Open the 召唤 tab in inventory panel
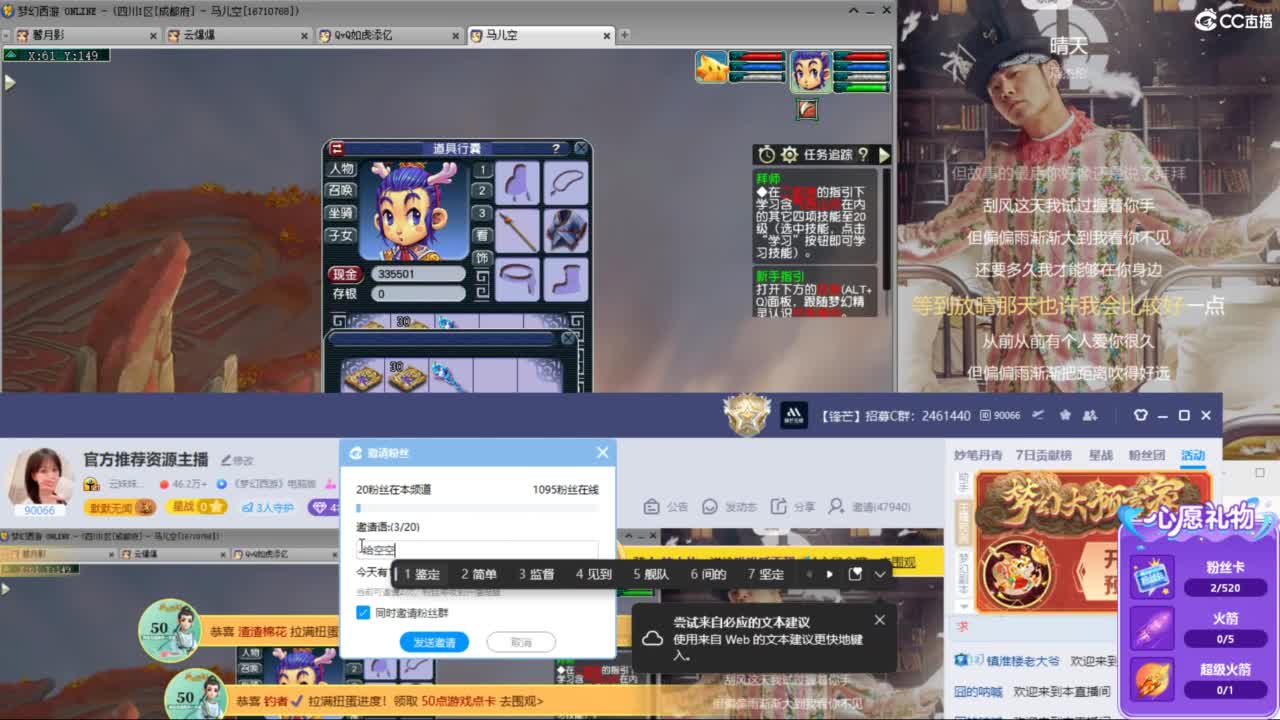Image resolution: width=1280 pixels, height=720 pixels. pyautogui.click(x=341, y=190)
